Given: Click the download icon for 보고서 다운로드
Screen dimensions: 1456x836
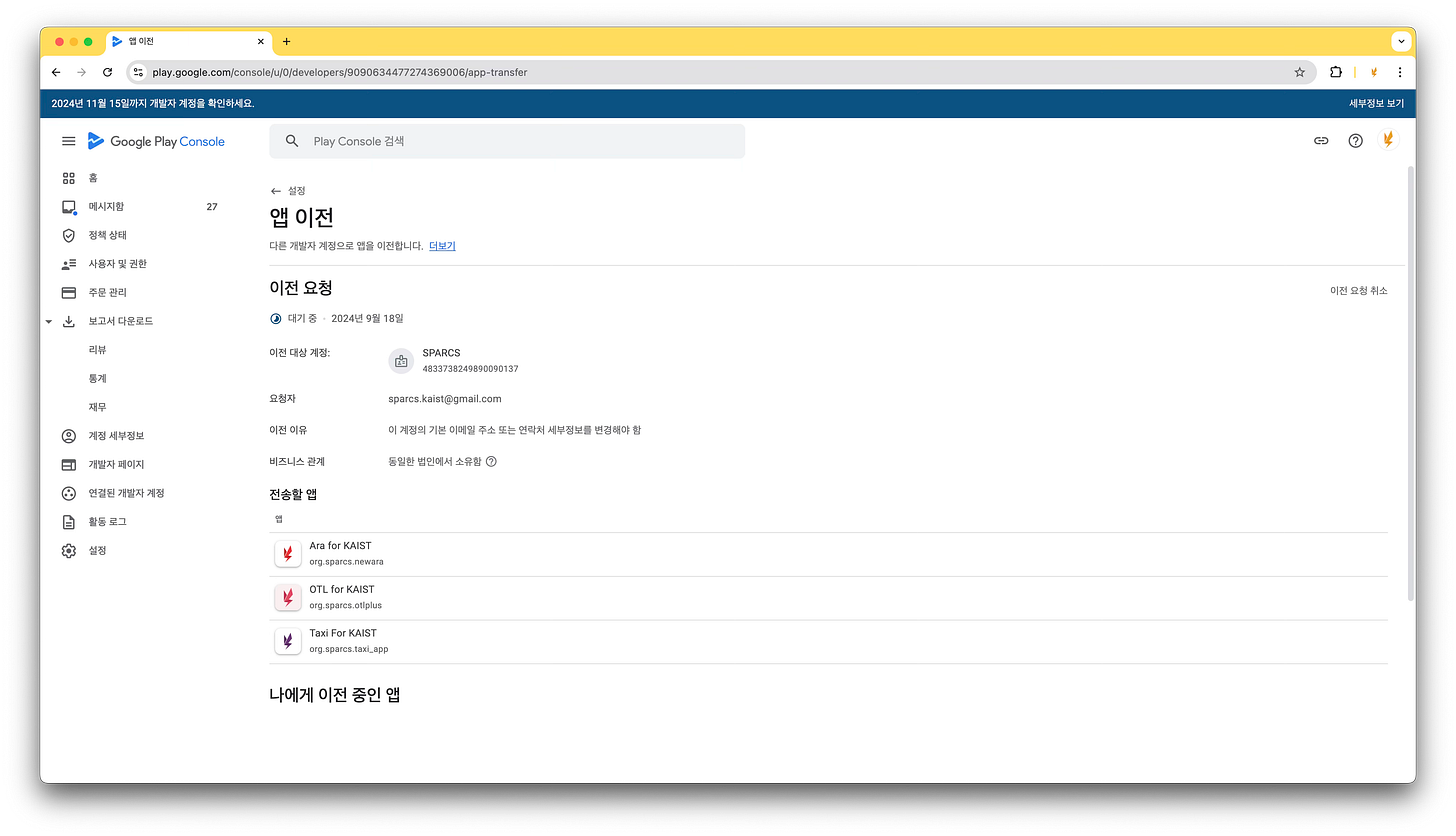Looking at the screenshot, I should [x=69, y=322].
